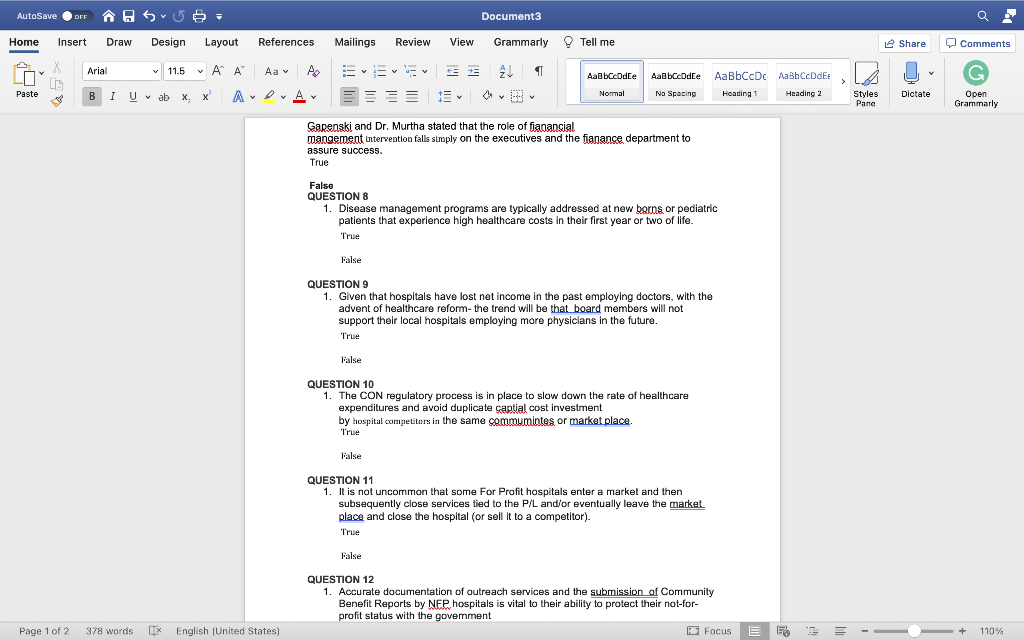Apply the Heading 1 style

740,82
